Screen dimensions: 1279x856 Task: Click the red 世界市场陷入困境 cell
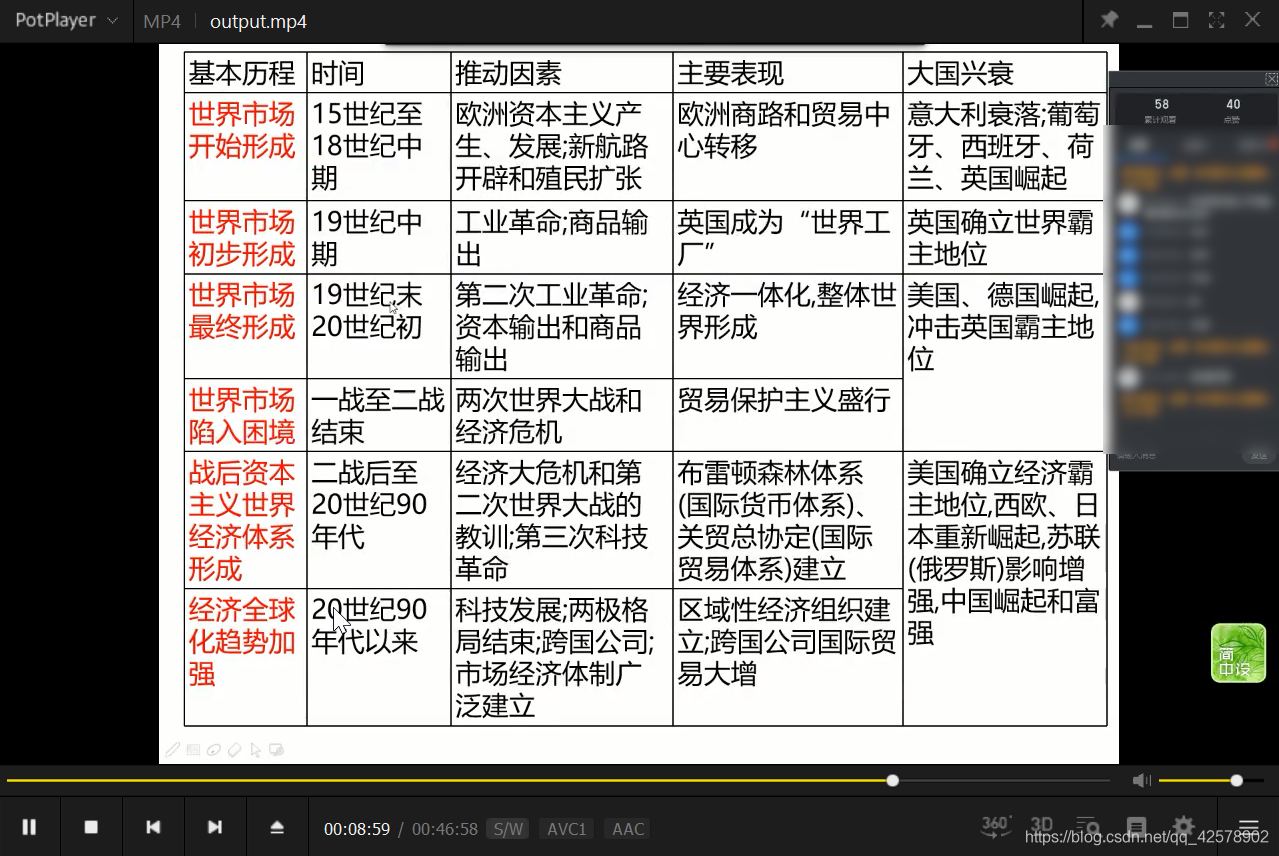pos(245,415)
